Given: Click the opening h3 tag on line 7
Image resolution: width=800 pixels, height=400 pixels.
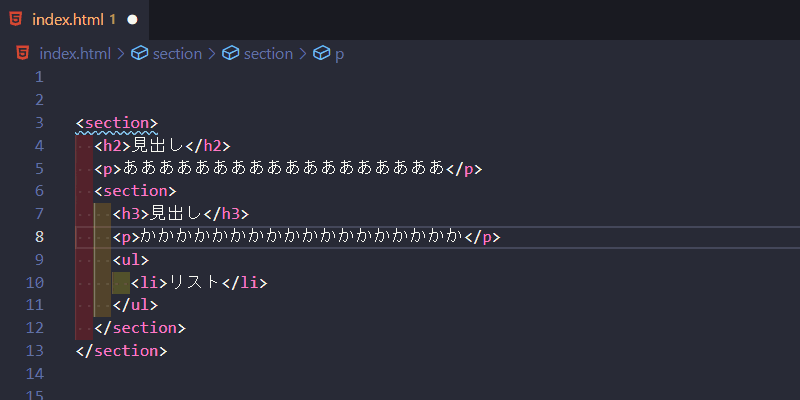Looking at the screenshot, I should [x=131, y=214].
